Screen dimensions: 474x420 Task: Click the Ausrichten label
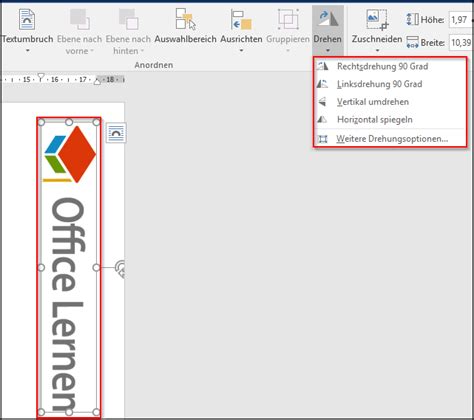(241, 39)
